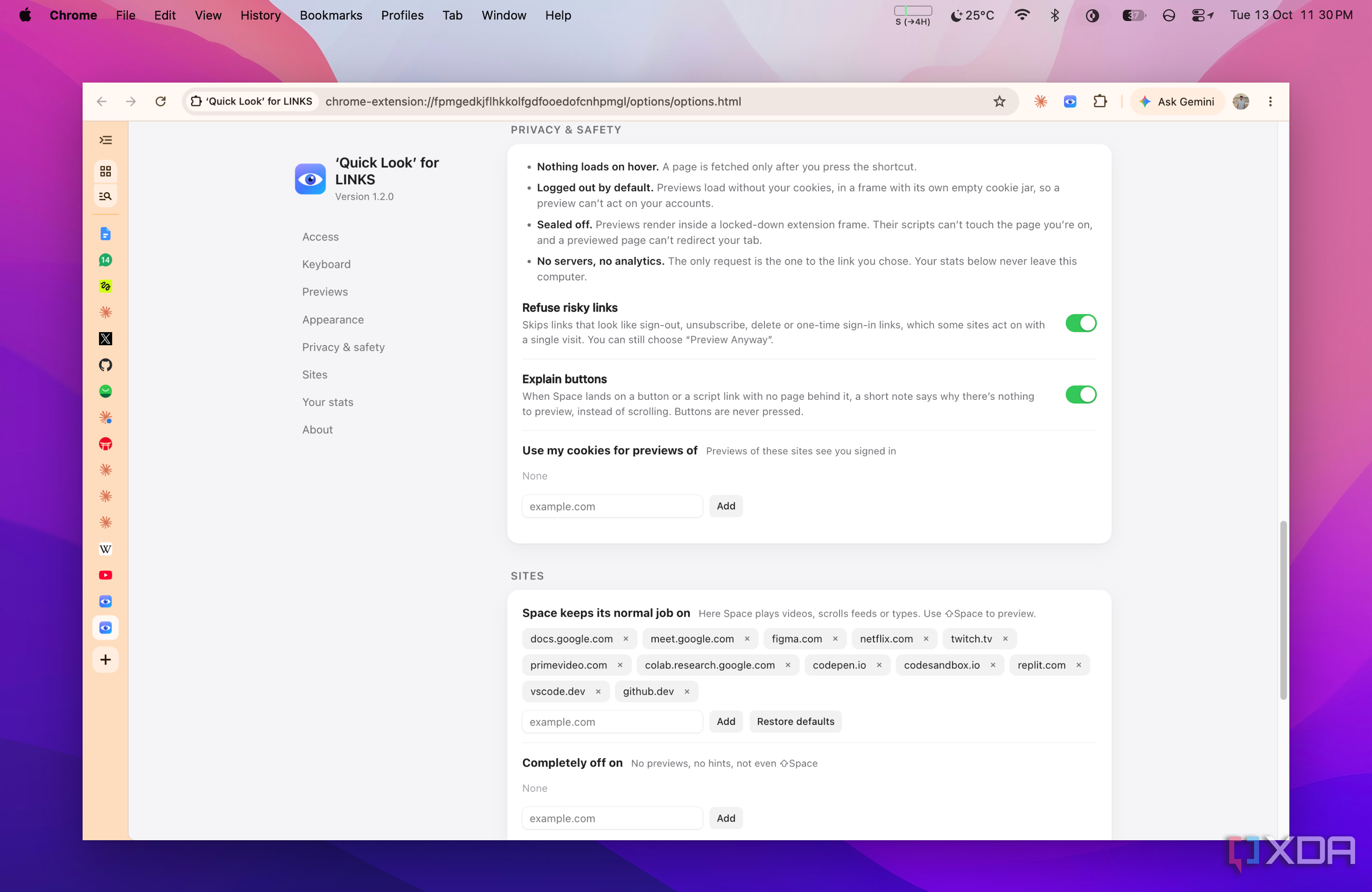Open the X (Twitter) tab in sidebar
Image resolution: width=1372 pixels, height=892 pixels.
point(105,339)
